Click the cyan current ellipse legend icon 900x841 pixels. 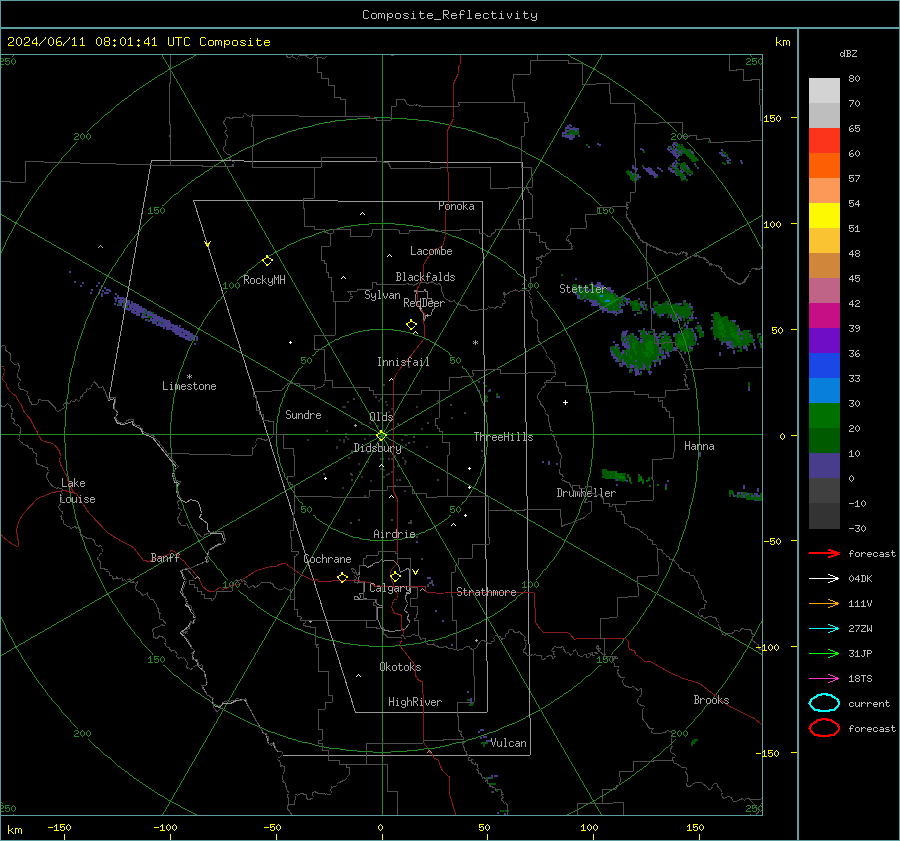pos(824,703)
